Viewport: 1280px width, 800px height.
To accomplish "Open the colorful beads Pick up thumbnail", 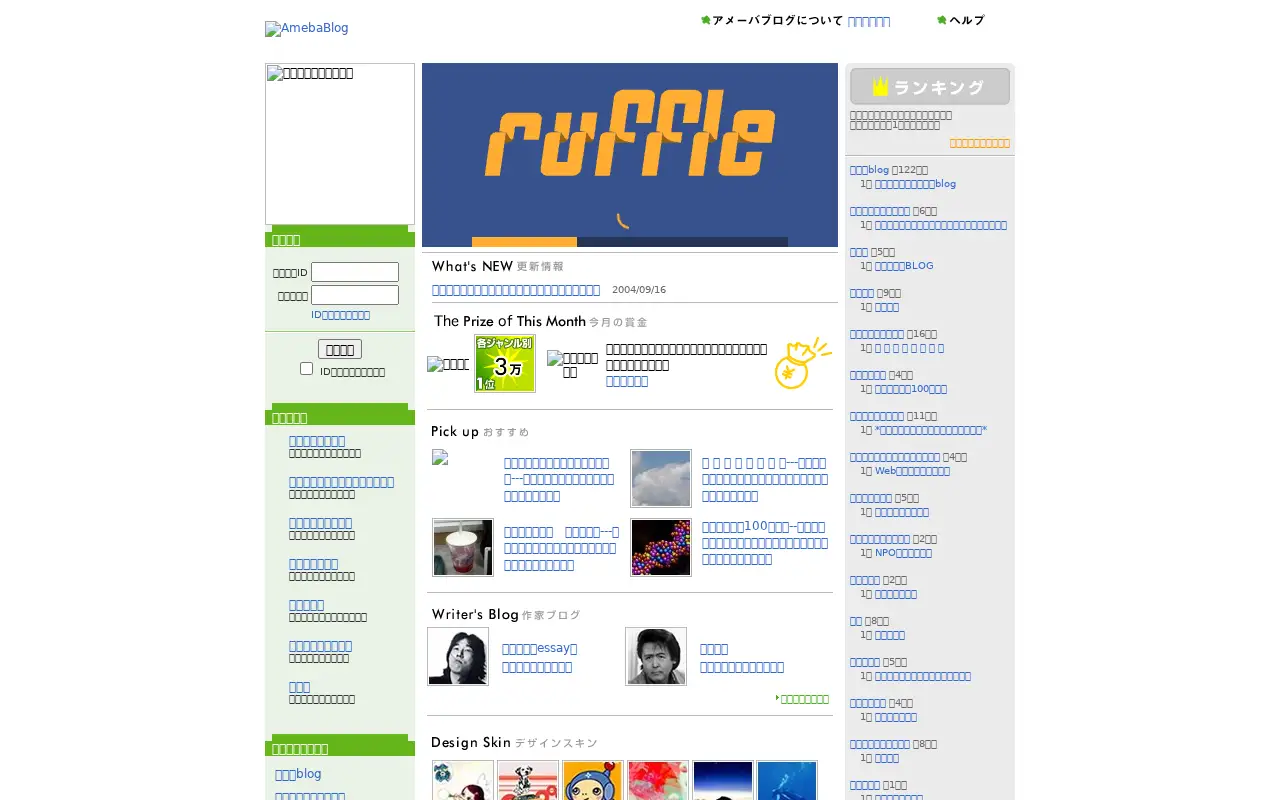I will (661, 547).
